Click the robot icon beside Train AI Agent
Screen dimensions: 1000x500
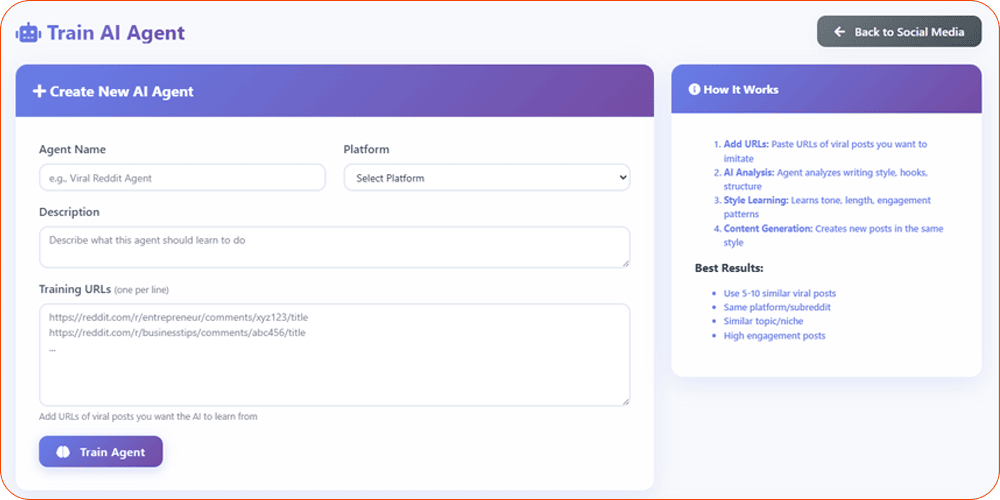(x=28, y=32)
